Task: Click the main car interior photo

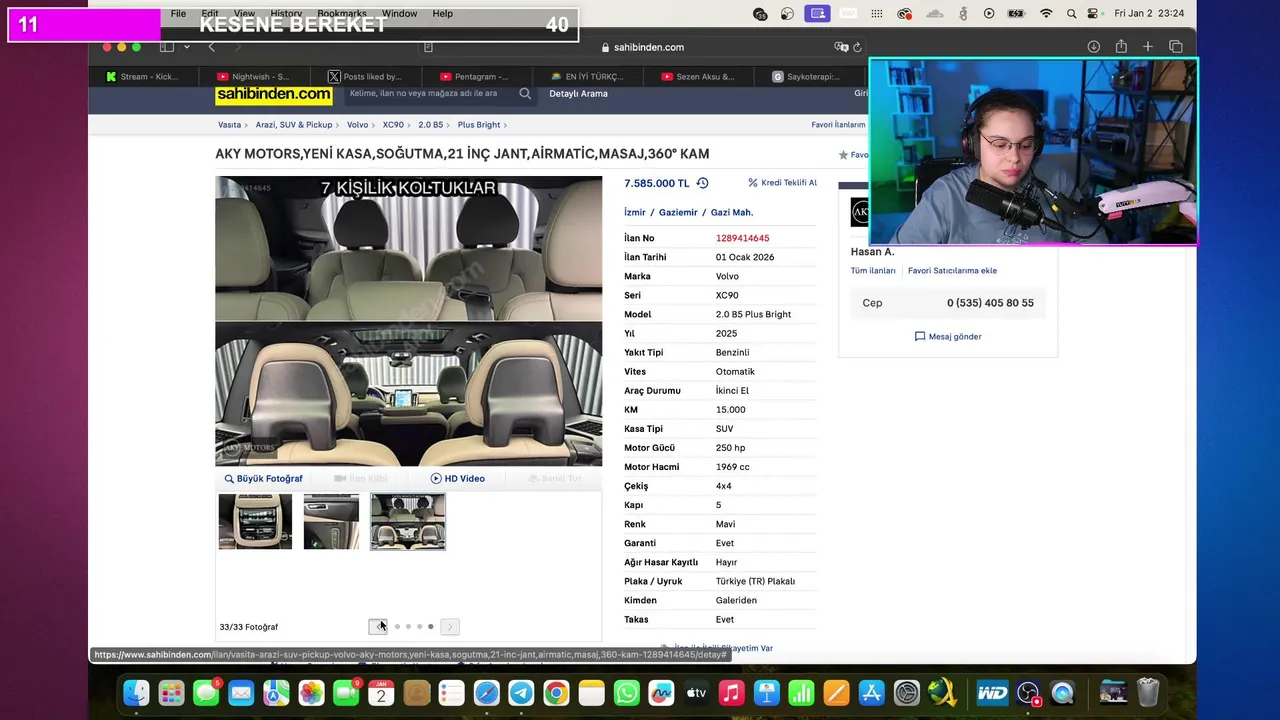Action: click(x=408, y=321)
